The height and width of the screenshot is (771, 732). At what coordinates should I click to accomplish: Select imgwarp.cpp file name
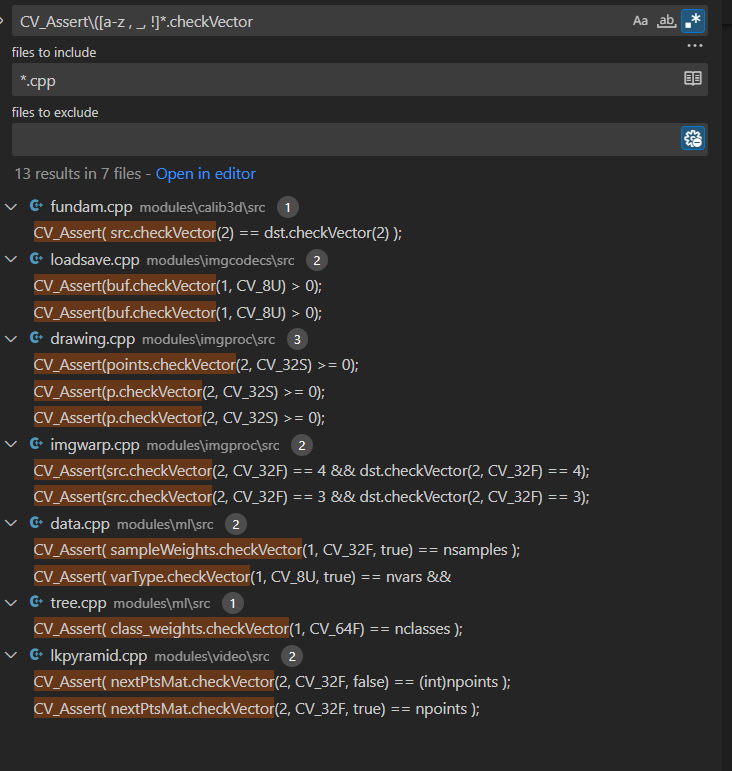click(x=95, y=445)
